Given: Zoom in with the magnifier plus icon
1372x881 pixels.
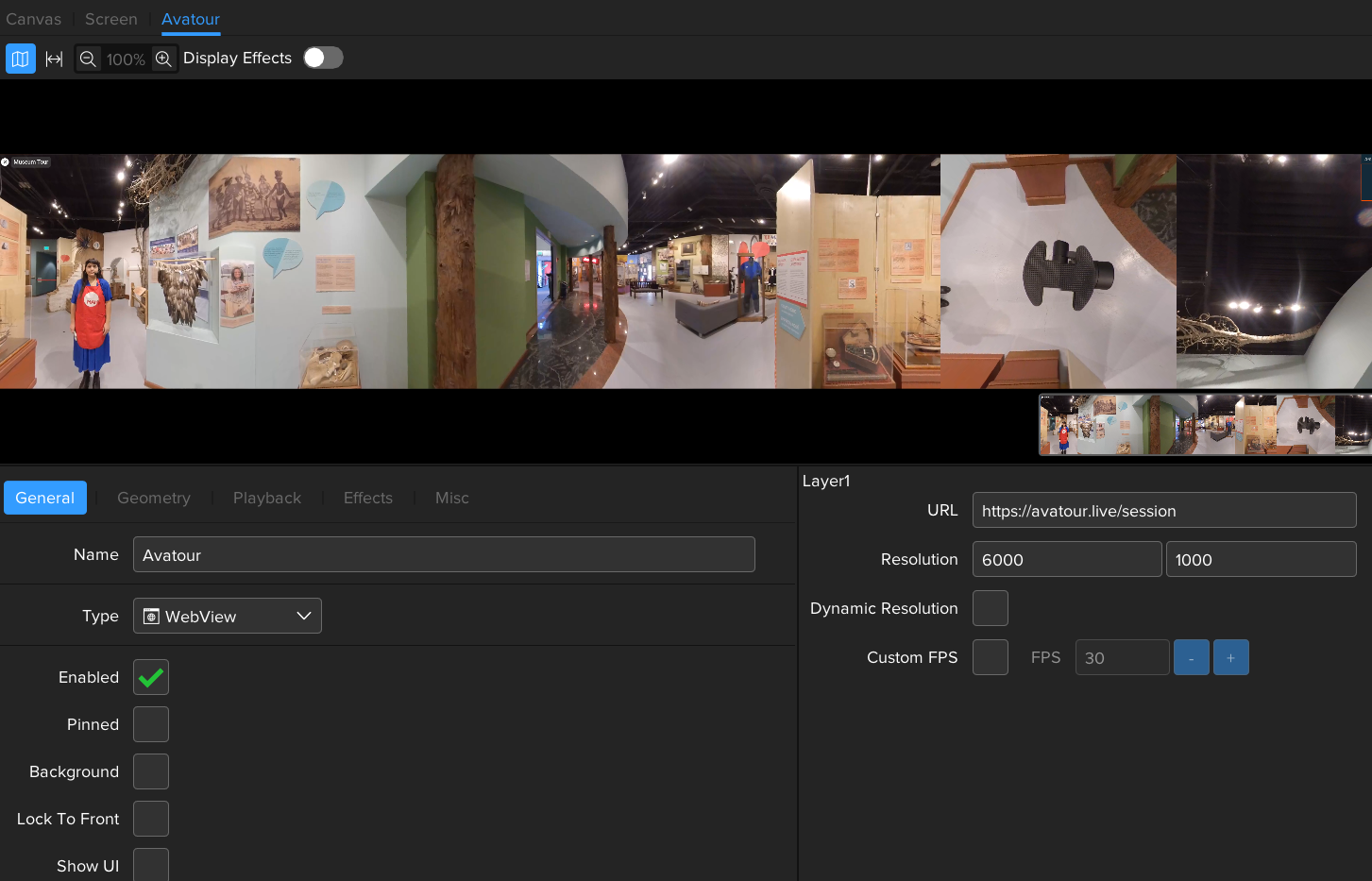Looking at the screenshot, I should coord(163,59).
